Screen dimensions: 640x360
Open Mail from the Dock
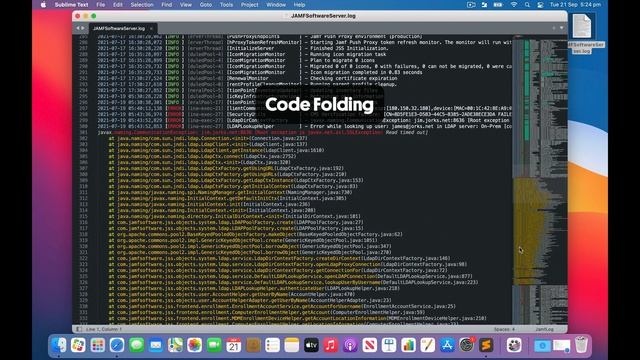156,345
